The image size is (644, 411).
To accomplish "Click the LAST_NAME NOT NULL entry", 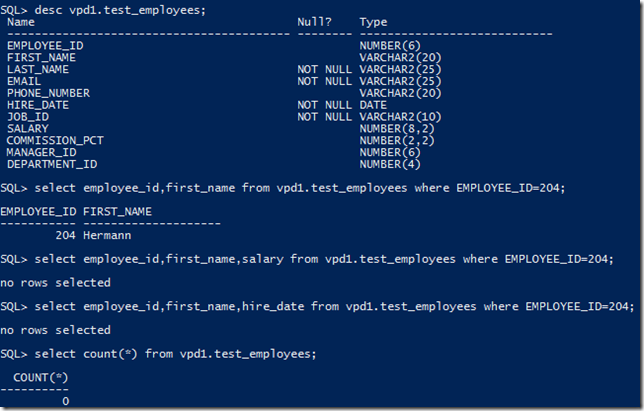I will [x=324, y=69].
